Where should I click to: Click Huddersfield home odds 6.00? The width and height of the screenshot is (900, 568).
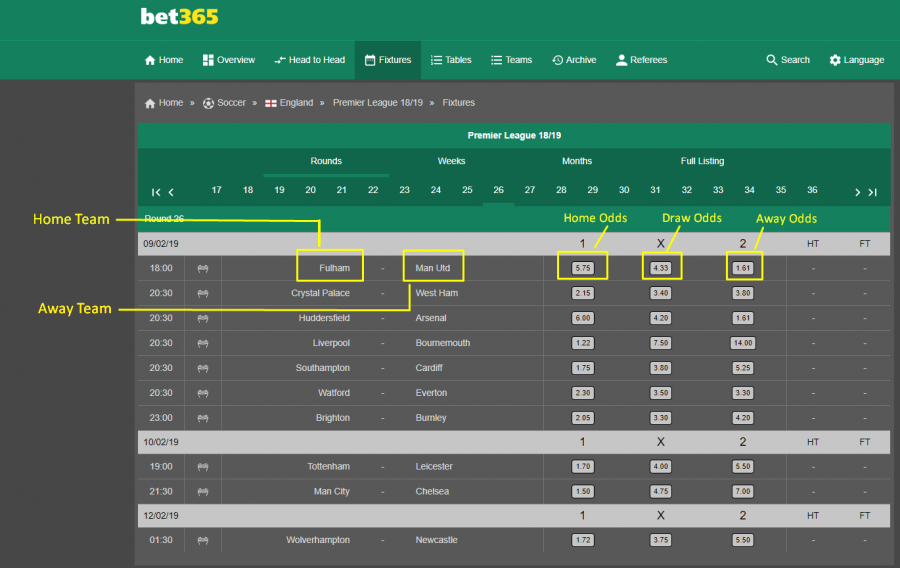click(583, 318)
